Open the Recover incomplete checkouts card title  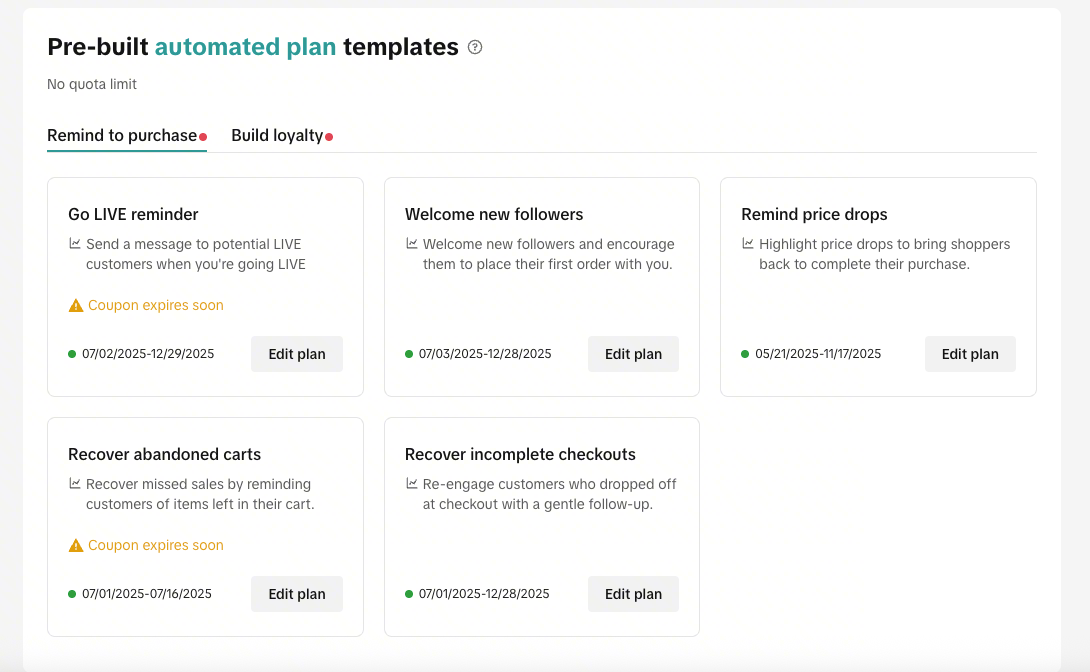(520, 454)
